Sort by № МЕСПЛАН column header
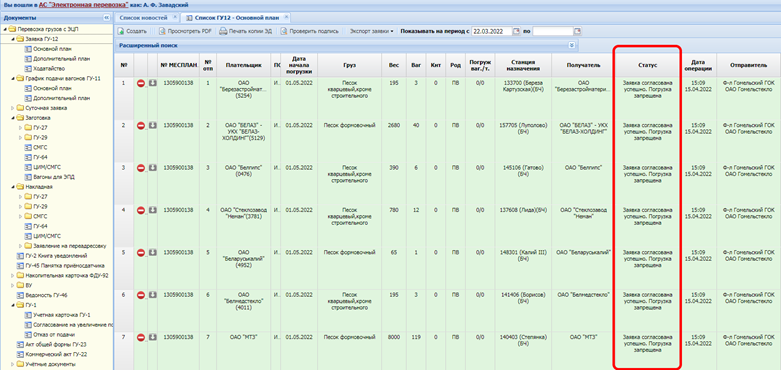Screen dimensions: 781x370 (179, 65)
